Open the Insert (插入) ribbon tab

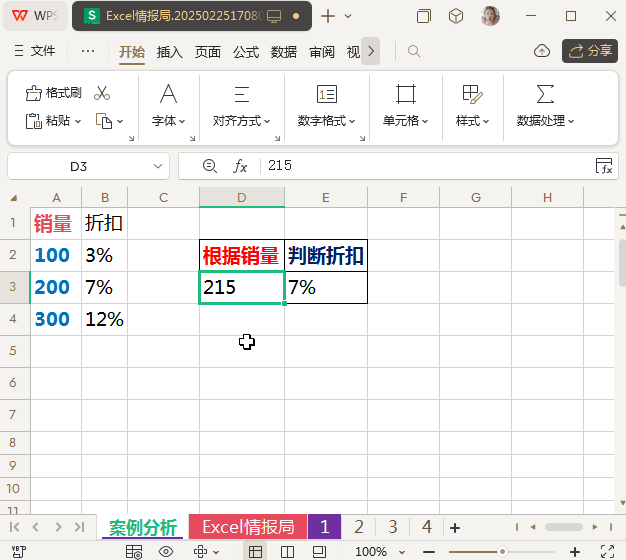click(x=170, y=52)
